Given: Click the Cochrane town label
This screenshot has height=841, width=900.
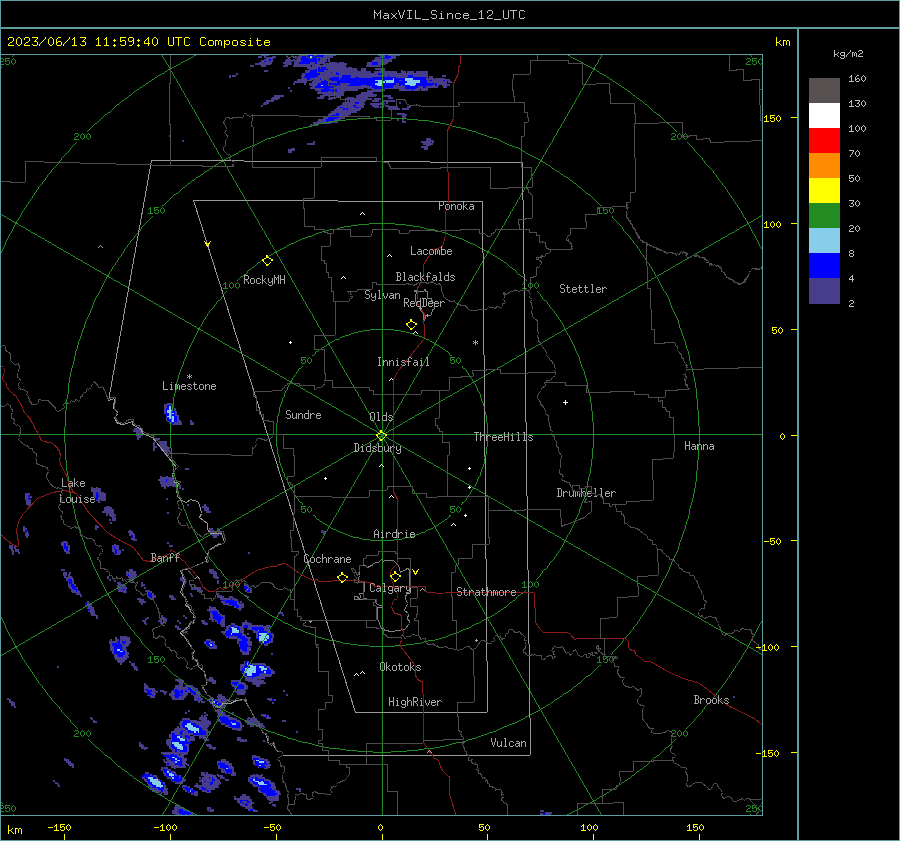Looking at the screenshot, I should point(327,559).
